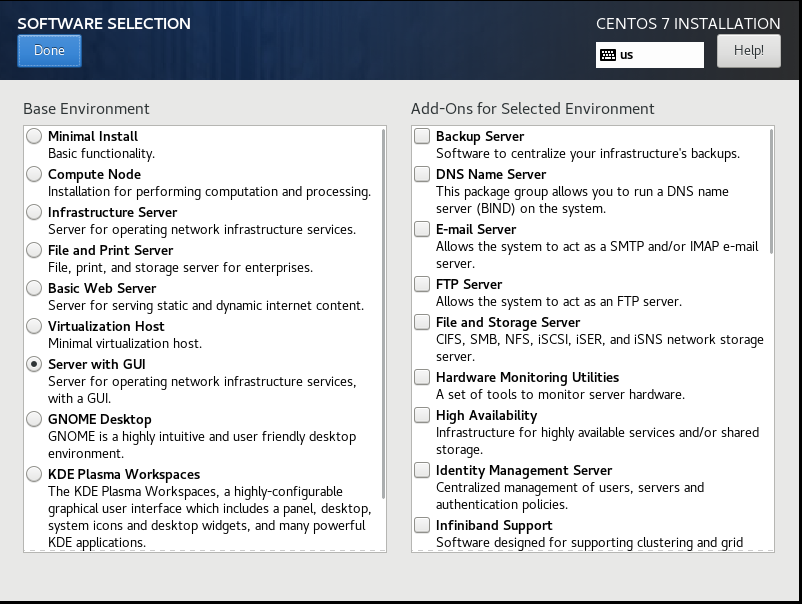Enable High Availability add-on

[x=422, y=415]
